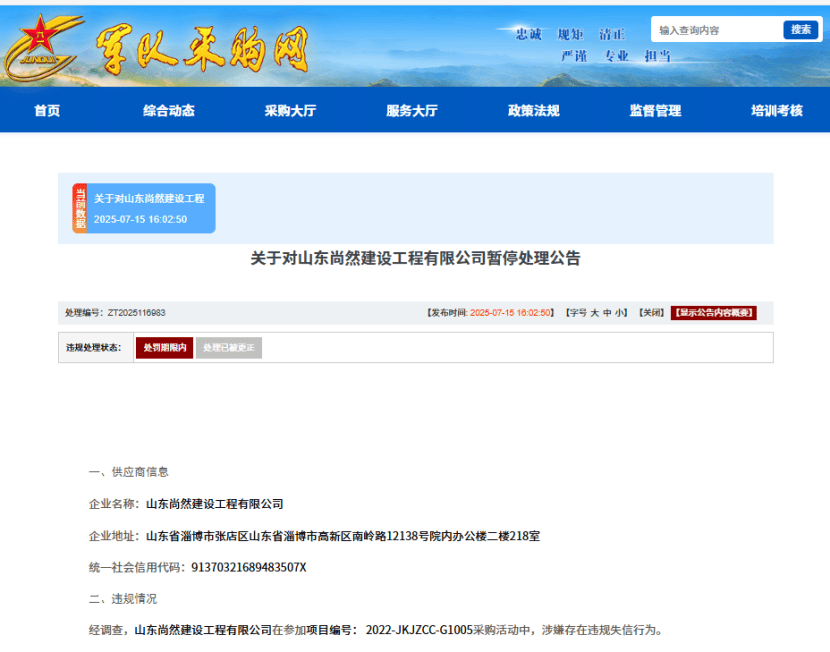Click 显示公告内容概要 red button

point(714,313)
